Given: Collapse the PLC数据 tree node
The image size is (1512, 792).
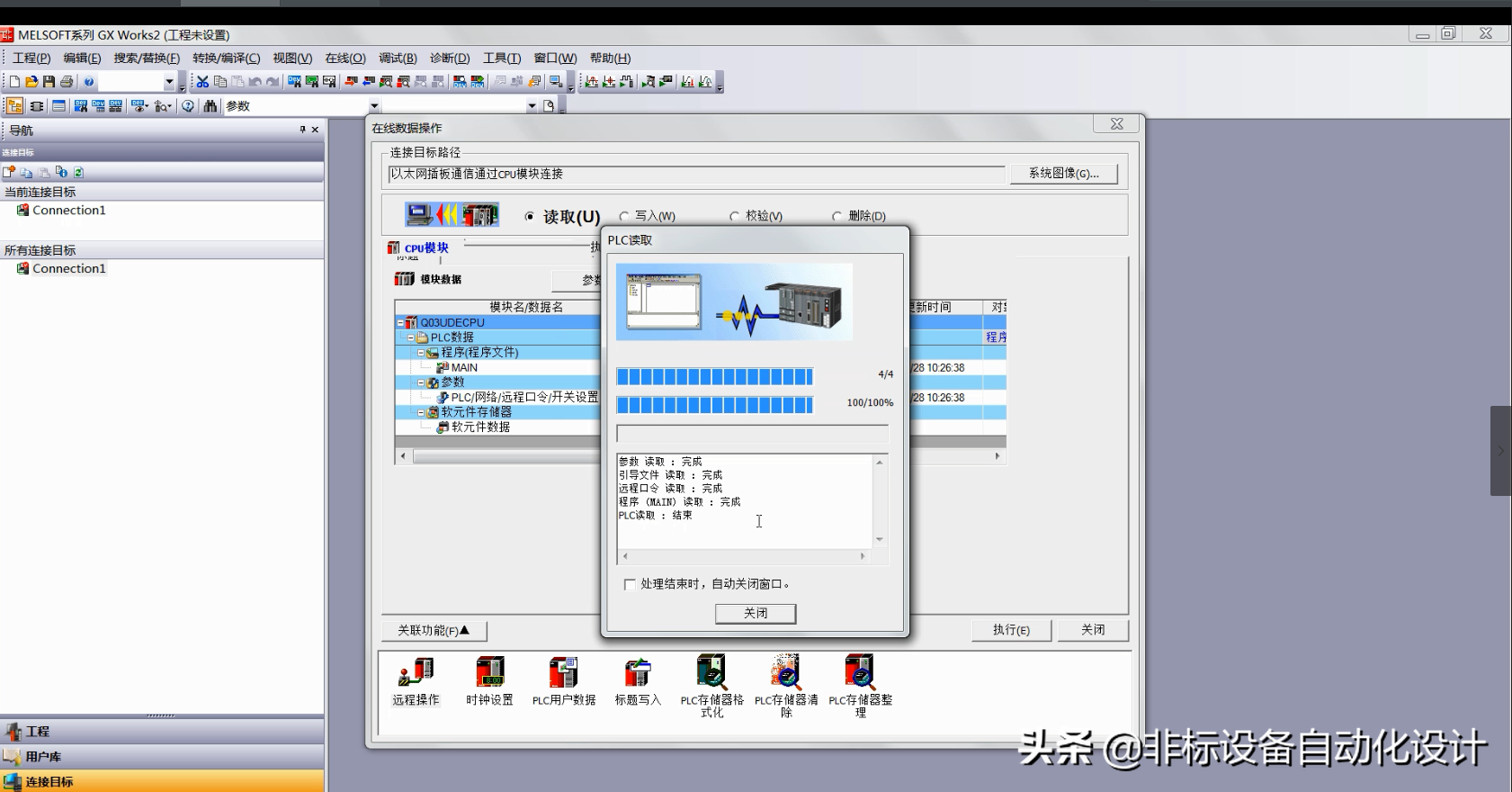Looking at the screenshot, I should [x=411, y=337].
